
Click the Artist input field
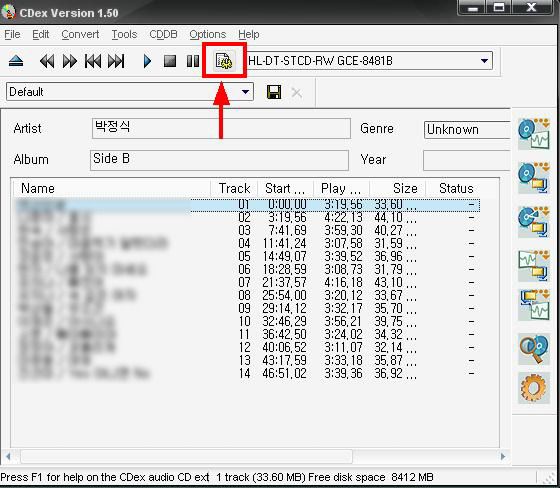tap(221, 128)
